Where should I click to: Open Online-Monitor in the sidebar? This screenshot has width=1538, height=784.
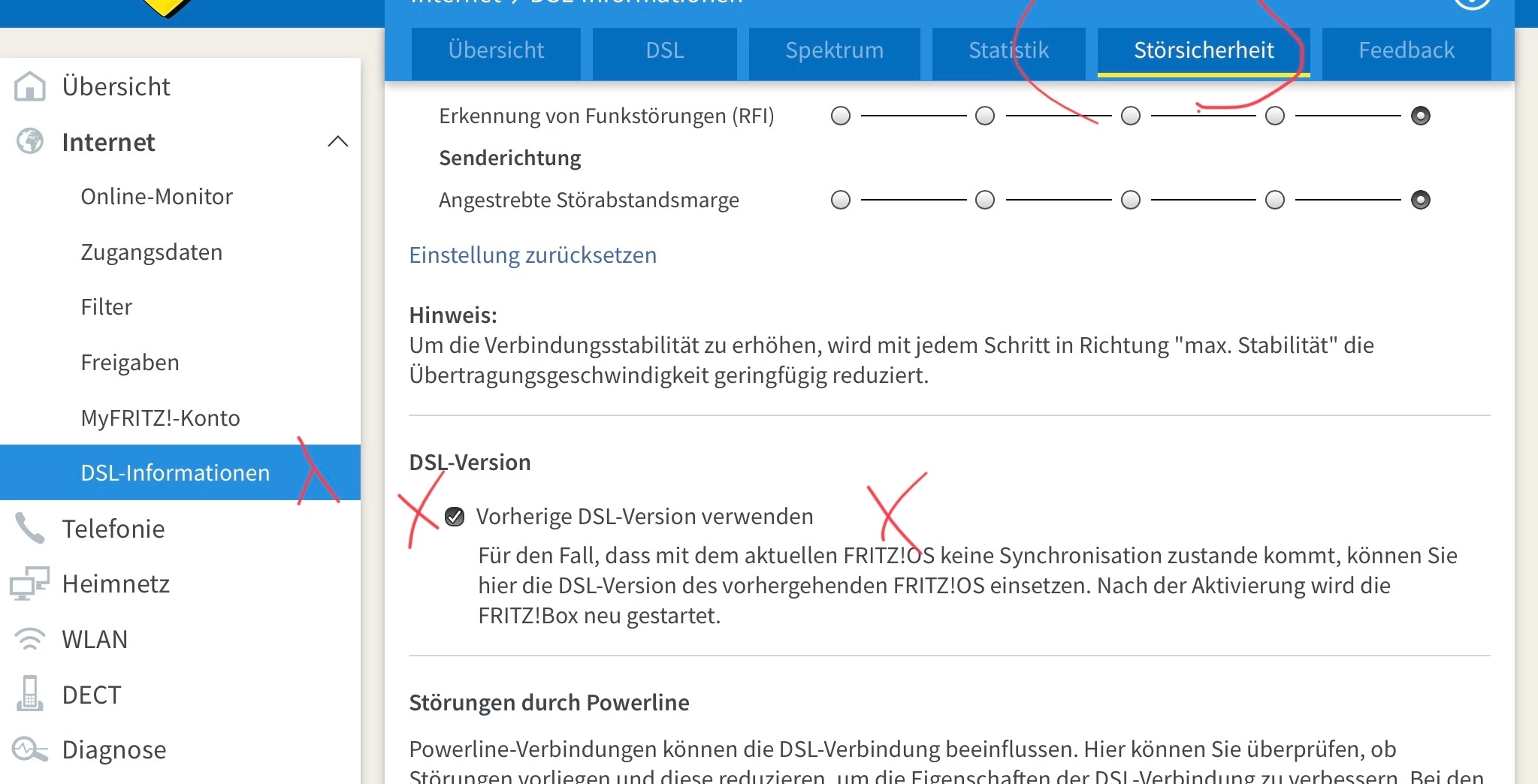157,197
